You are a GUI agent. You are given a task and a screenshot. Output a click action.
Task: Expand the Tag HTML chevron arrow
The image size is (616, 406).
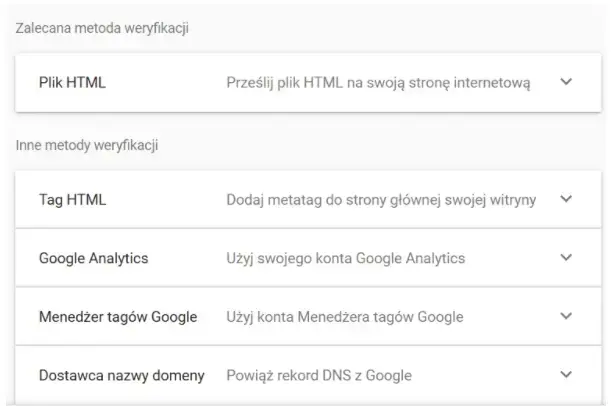click(x=566, y=200)
